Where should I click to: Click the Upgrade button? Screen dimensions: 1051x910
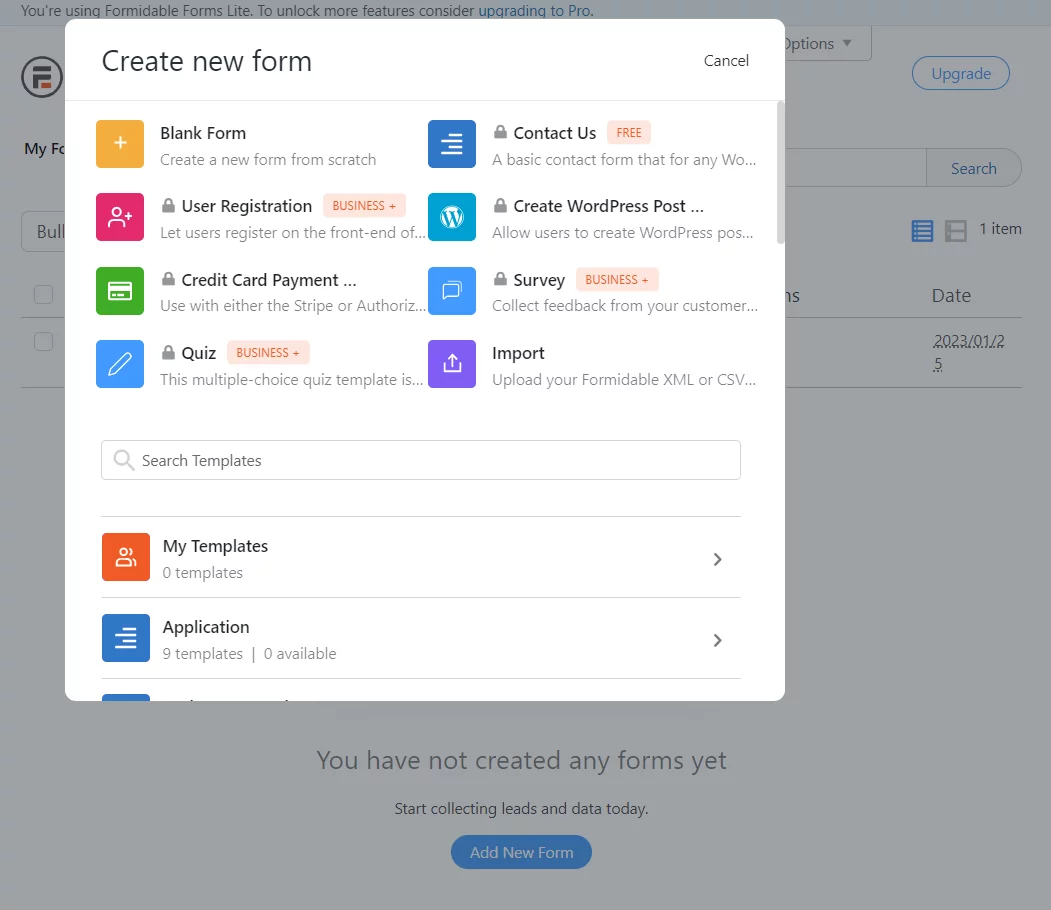point(961,73)
